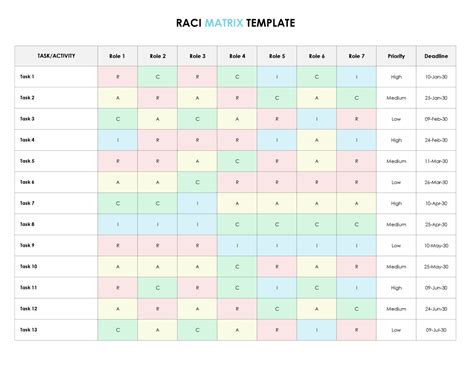Click the Priority column header

[x=396, y=56]
